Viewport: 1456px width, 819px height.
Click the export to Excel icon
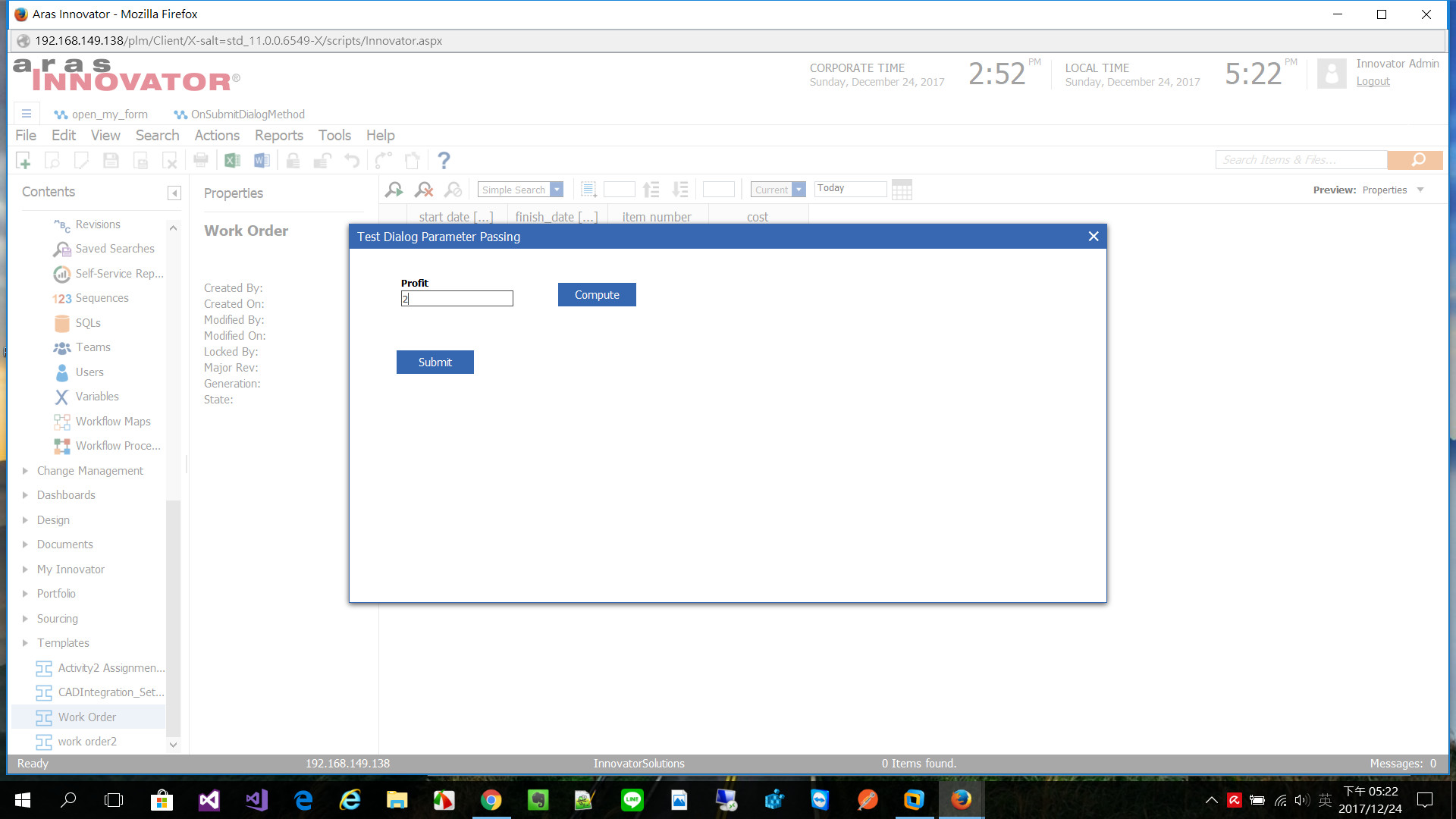(x=232, y=161)
